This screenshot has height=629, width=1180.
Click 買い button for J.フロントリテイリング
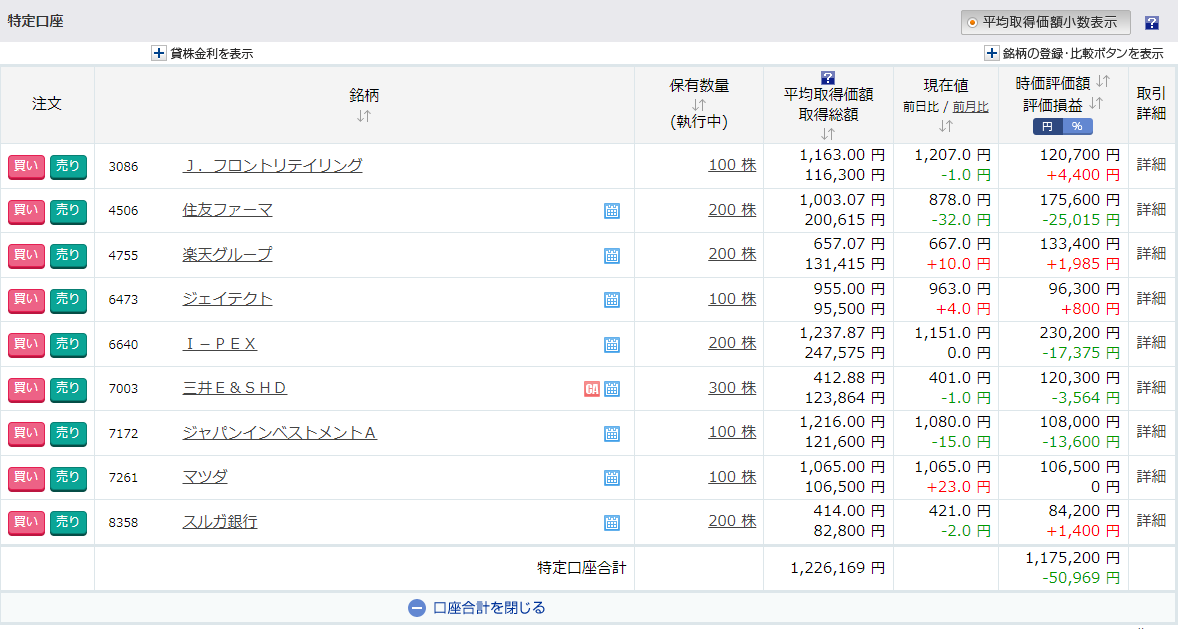(26, 166)
